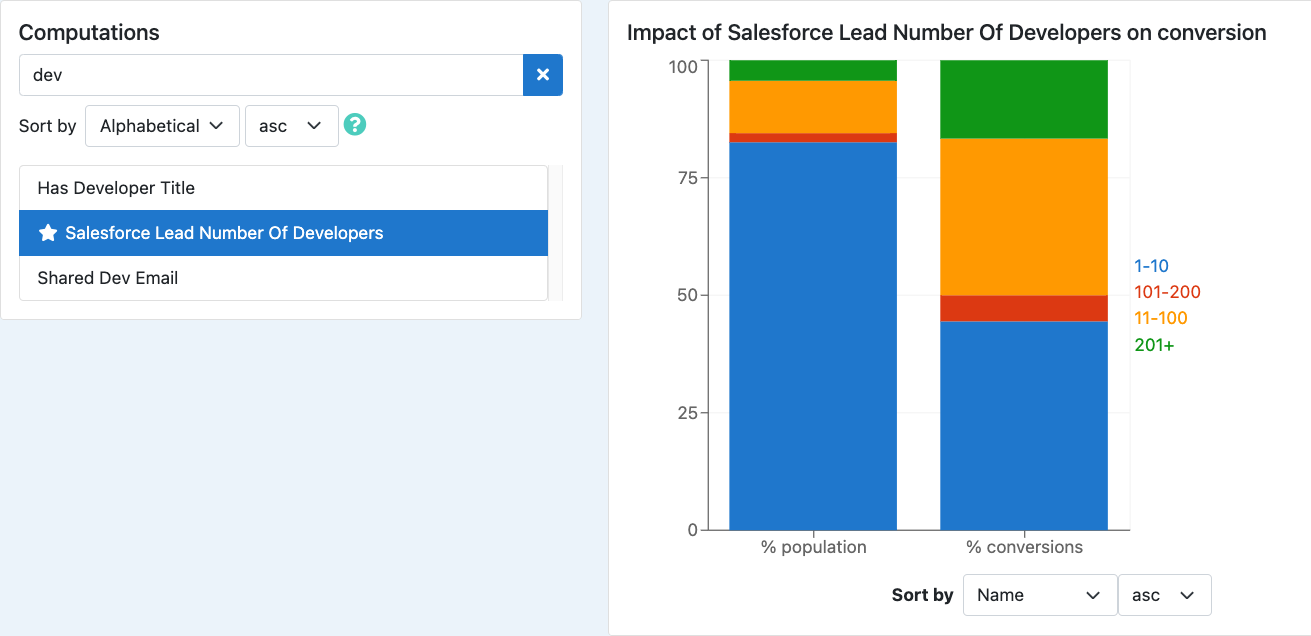
Task: Click the orange segment of % conversions bar
Action: coord(1024,217)
